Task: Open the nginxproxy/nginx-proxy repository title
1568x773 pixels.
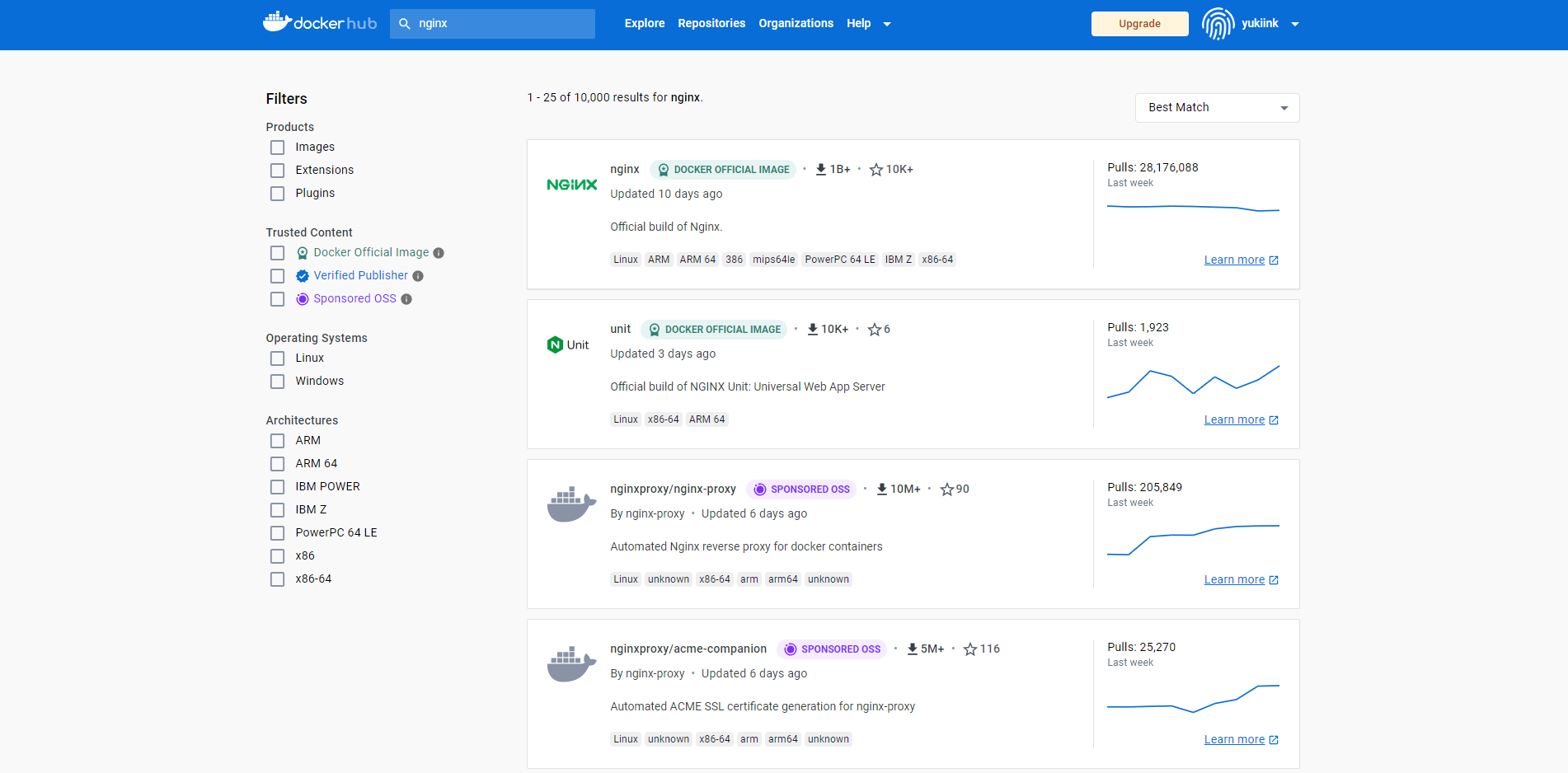Action: (673, 489)
